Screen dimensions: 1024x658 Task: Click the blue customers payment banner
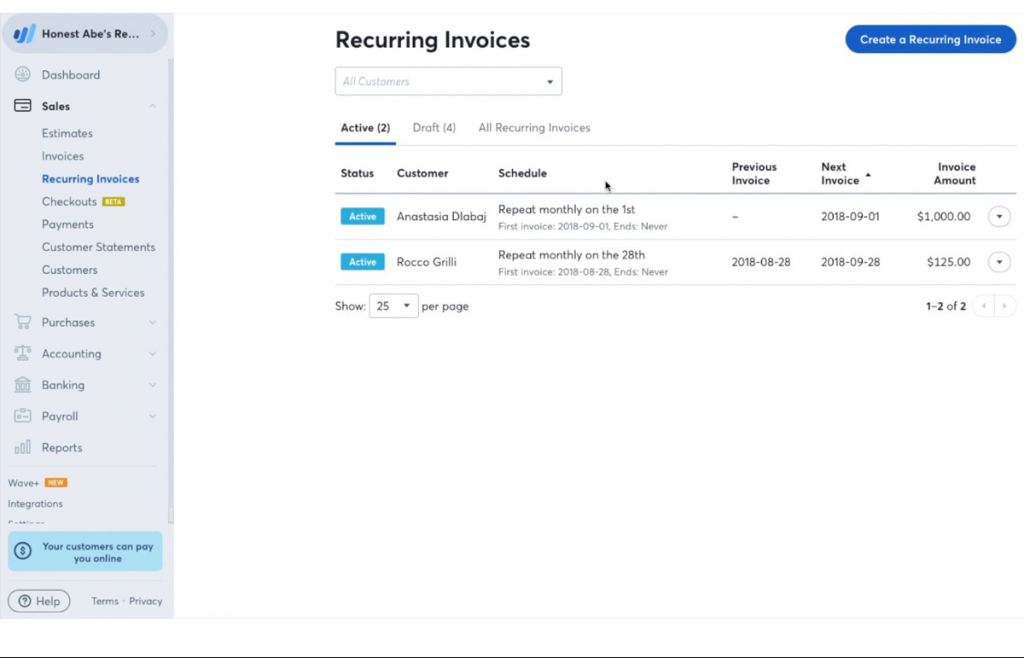point(85,550)
